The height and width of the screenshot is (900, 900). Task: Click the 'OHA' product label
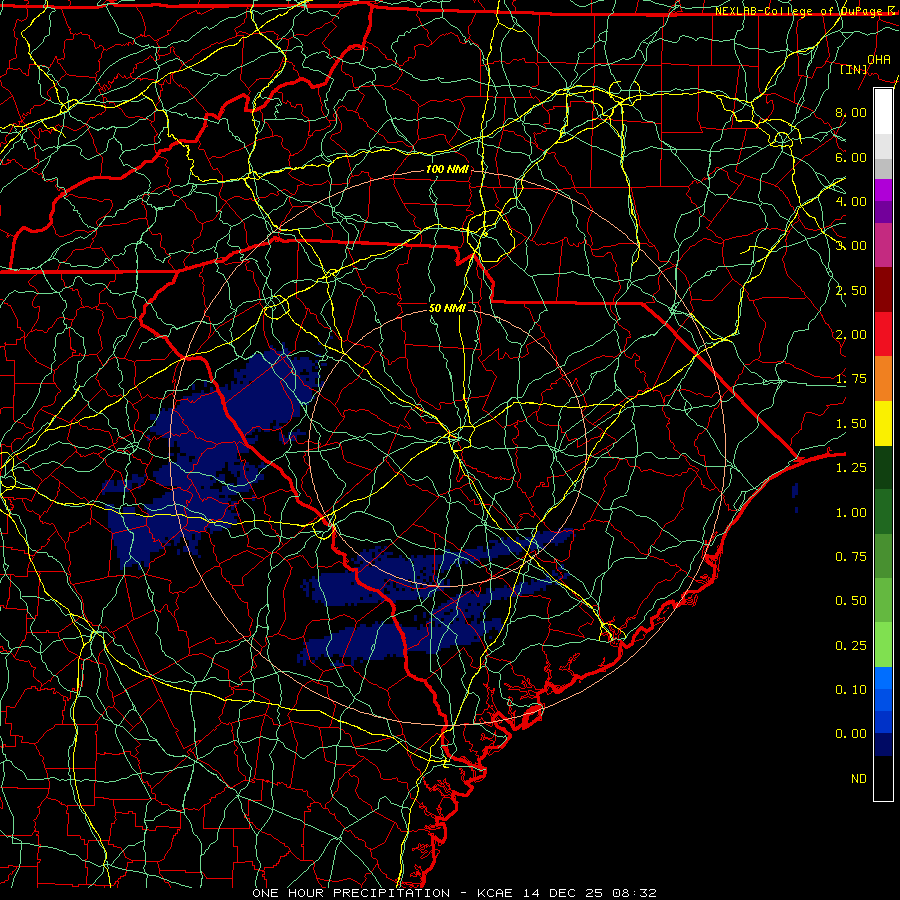pyautogui.click(x=879, y=59)
